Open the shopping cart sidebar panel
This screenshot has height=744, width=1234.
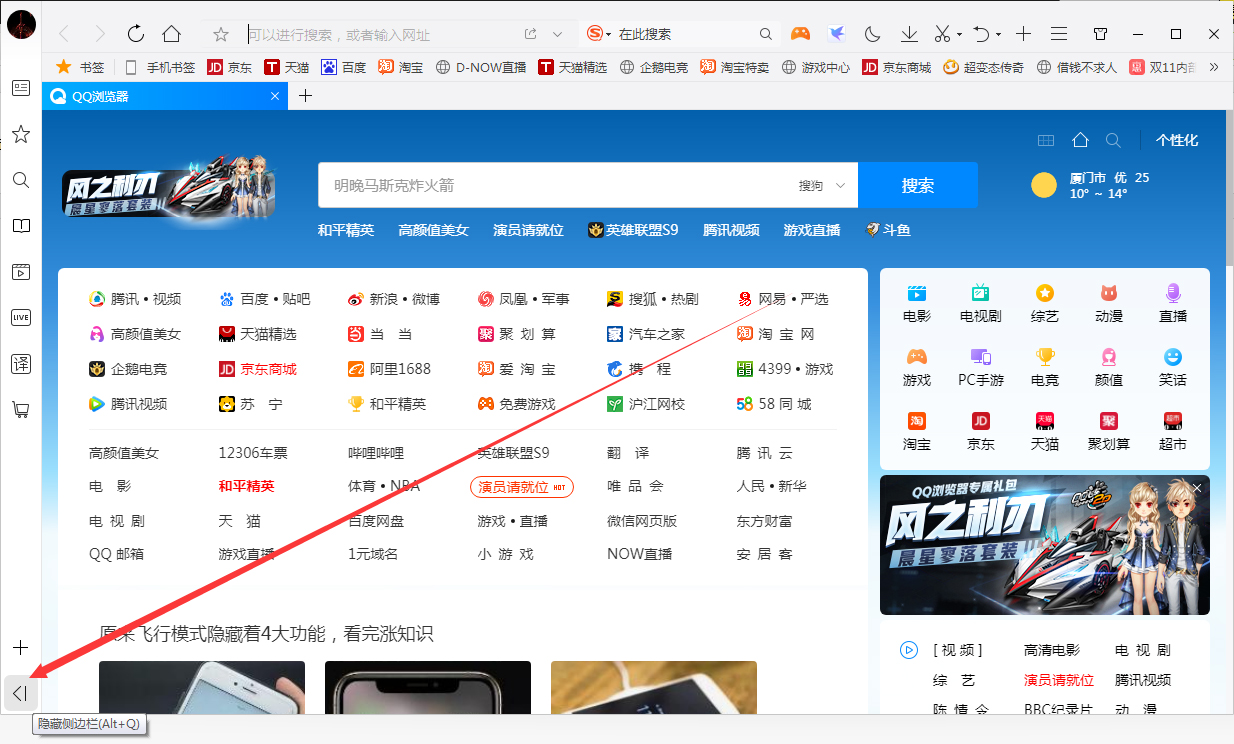(x=20, y=410)
